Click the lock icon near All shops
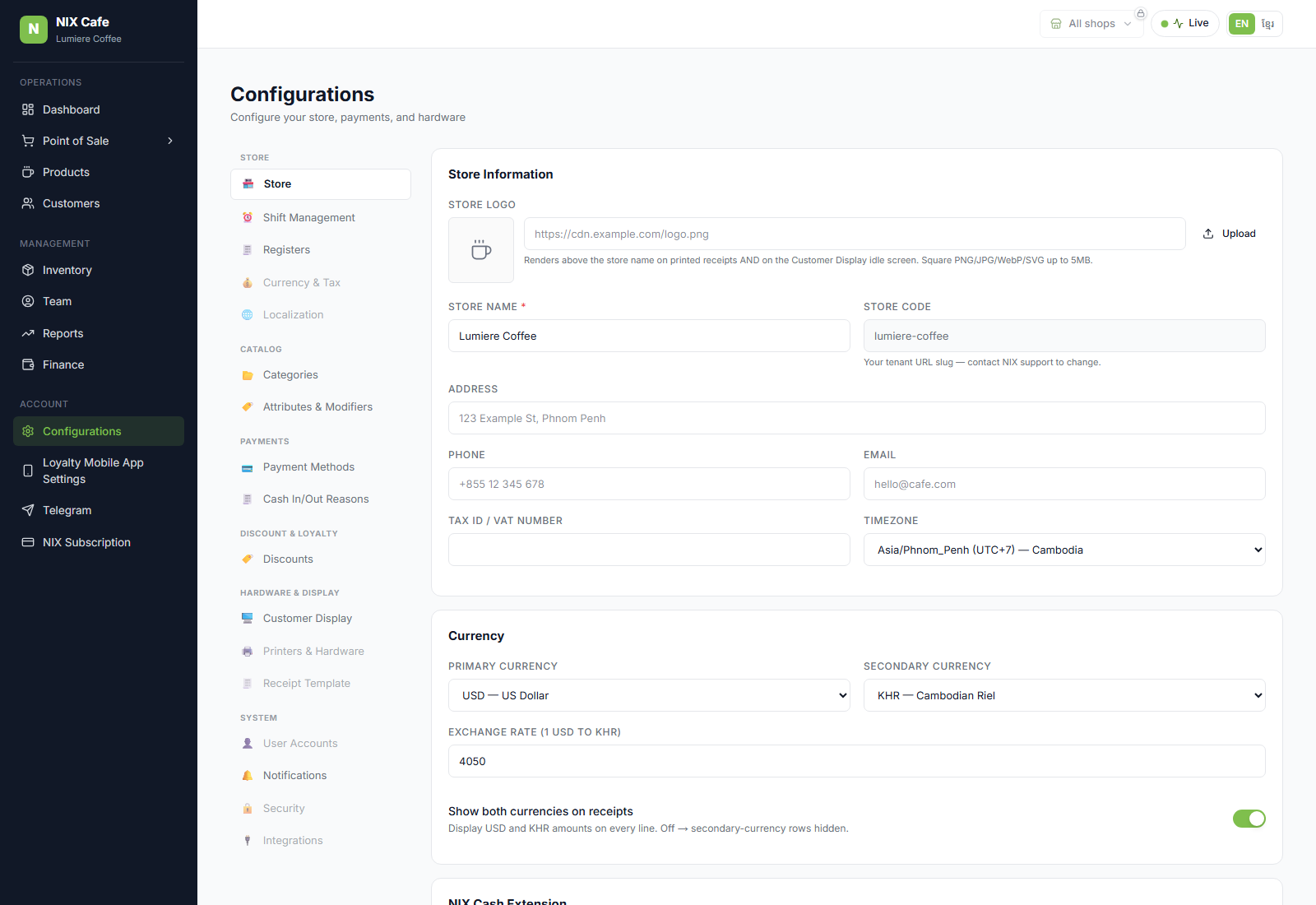Screen dimensions: 1316x905 (1141, 13)
